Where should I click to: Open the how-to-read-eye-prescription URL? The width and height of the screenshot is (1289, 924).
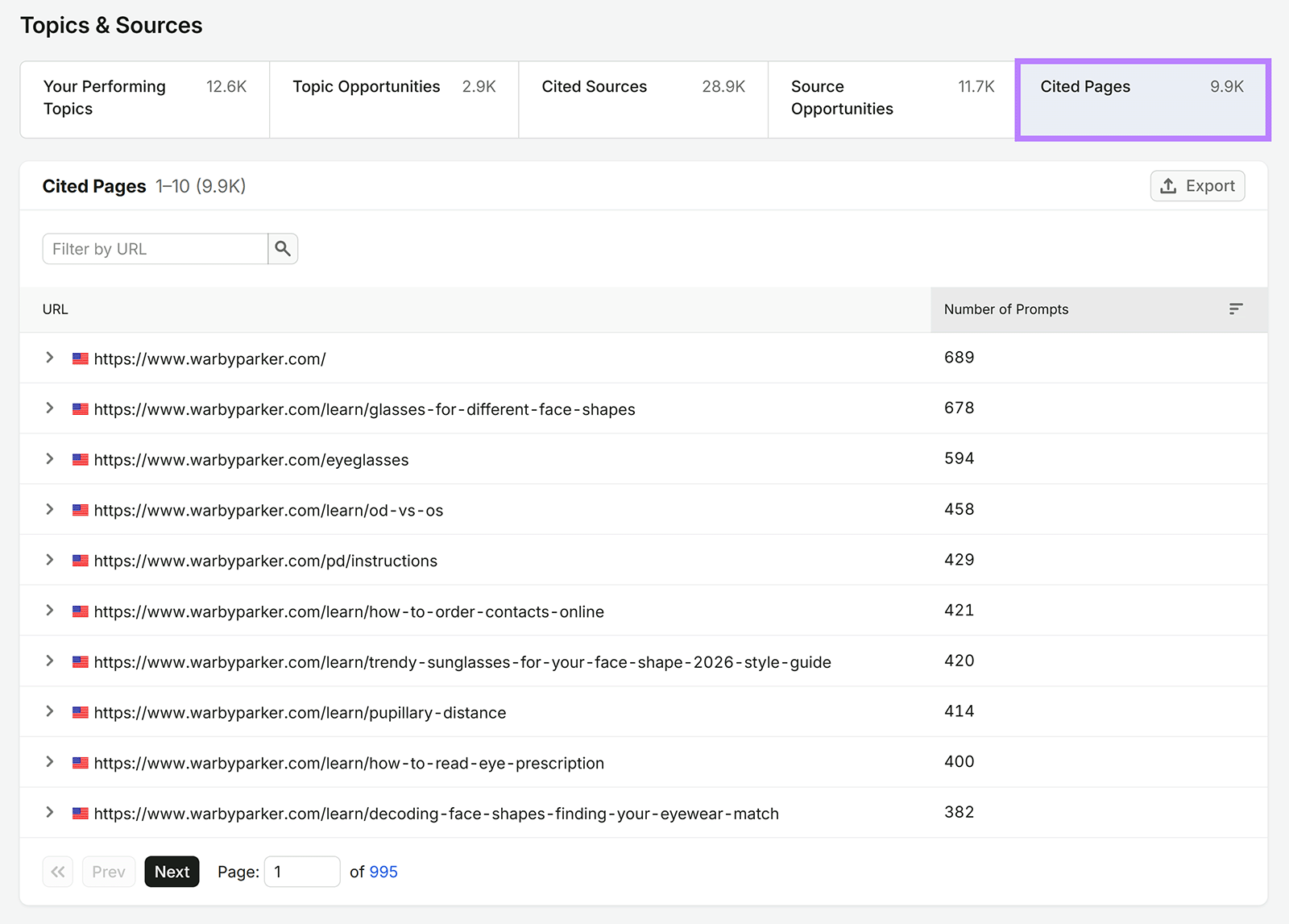[349, 763]
